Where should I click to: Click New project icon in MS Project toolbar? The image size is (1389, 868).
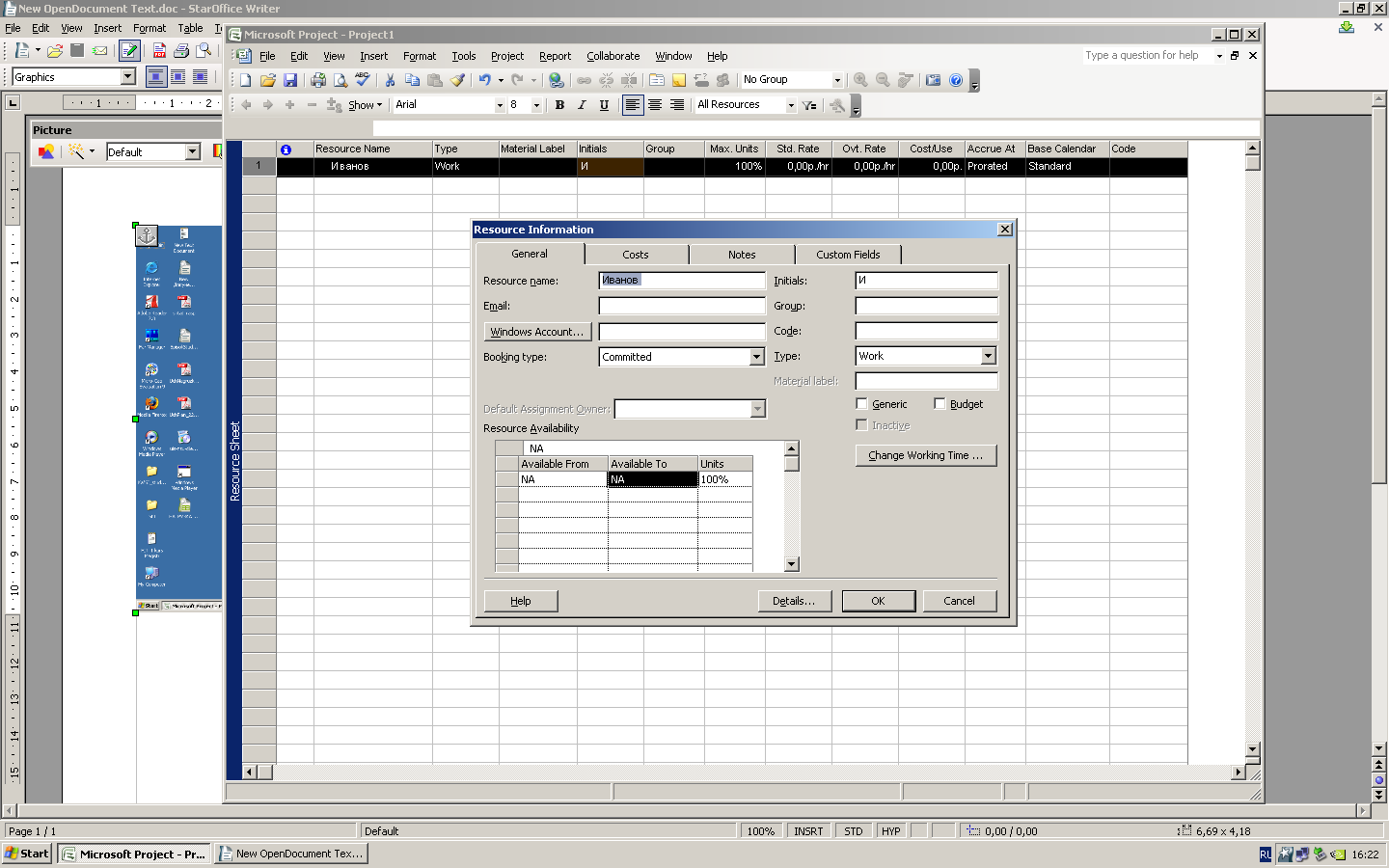(x=246, y=80)
